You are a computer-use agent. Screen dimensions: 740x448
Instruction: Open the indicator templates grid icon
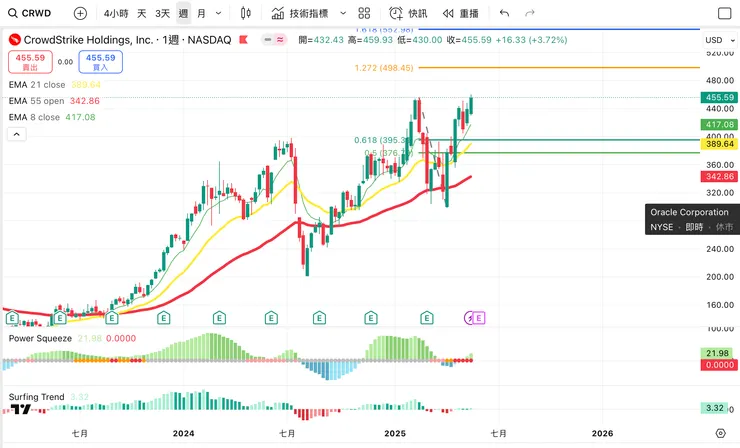click(364, 13)
